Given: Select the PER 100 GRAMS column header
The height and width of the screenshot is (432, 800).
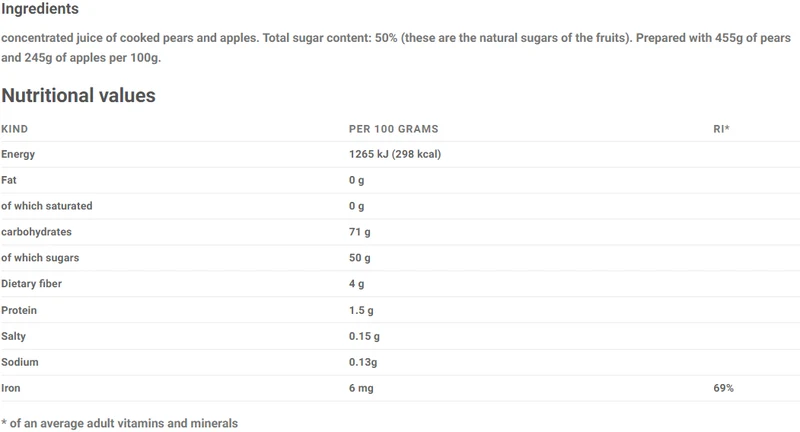Looking at the screenshot, I should click(x=393, y=129).
